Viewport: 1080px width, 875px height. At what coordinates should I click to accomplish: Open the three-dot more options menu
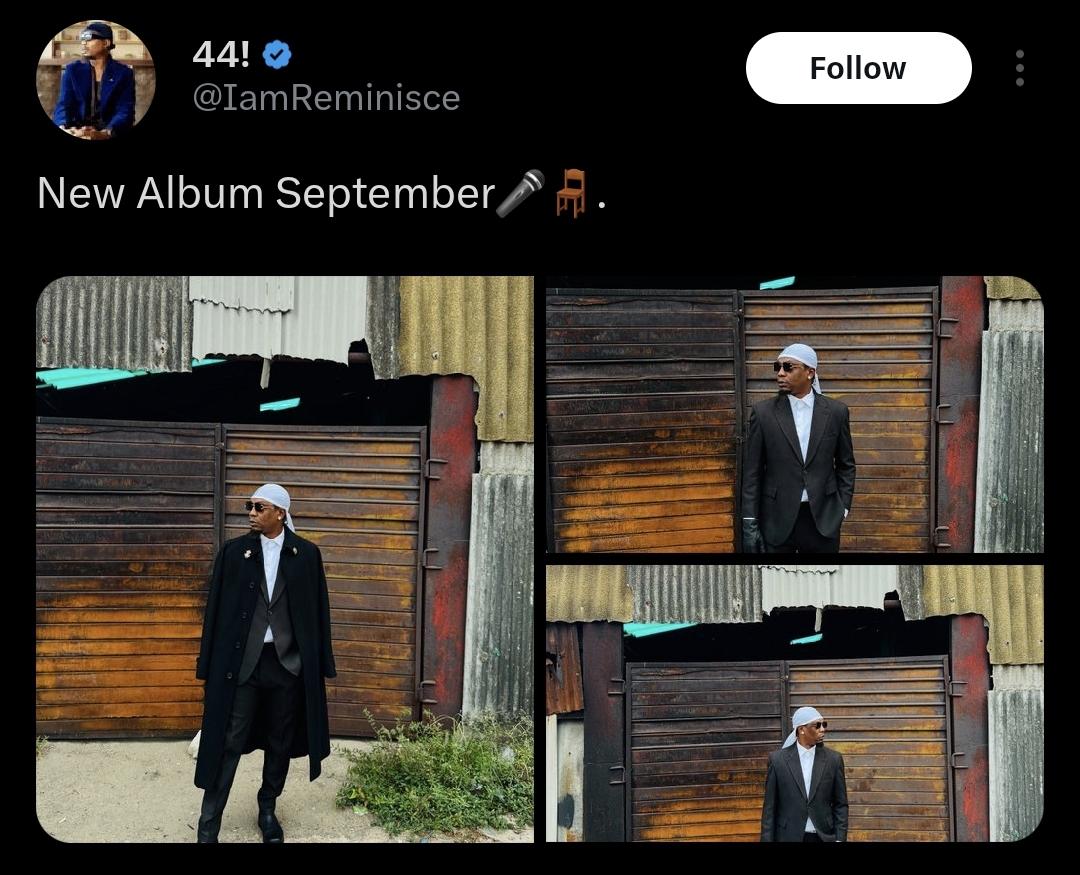pos(1019,68)
